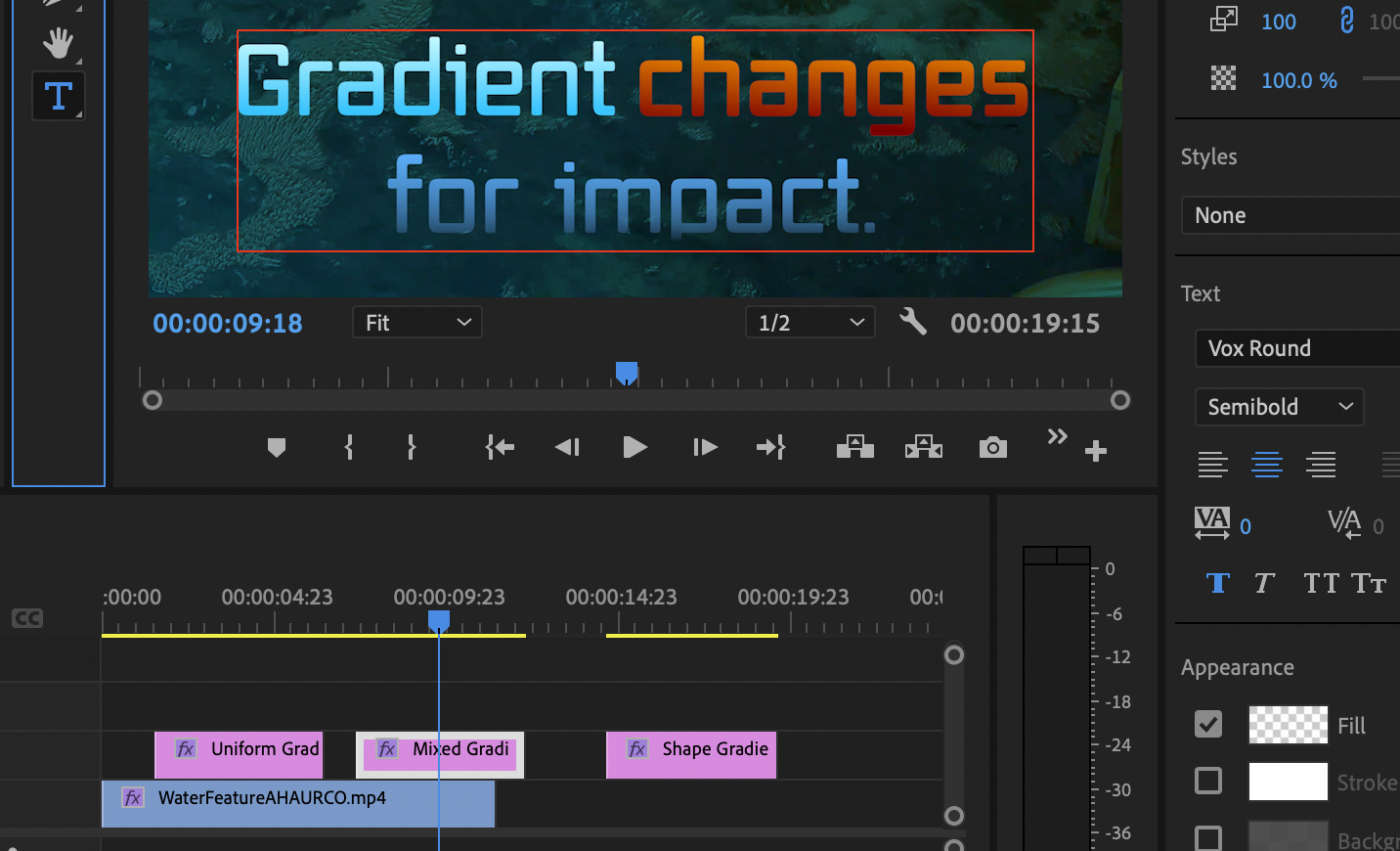Open the 1/2 playback resolution dropdown
Viewport: 1400px width, 851px height.
click(810, 323)
